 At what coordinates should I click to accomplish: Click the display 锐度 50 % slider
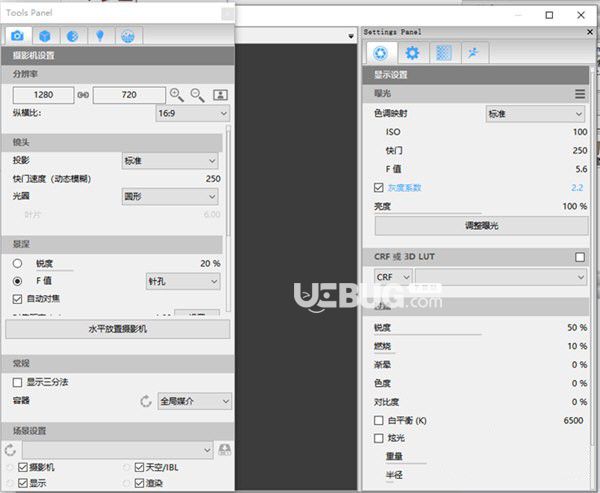481,328
